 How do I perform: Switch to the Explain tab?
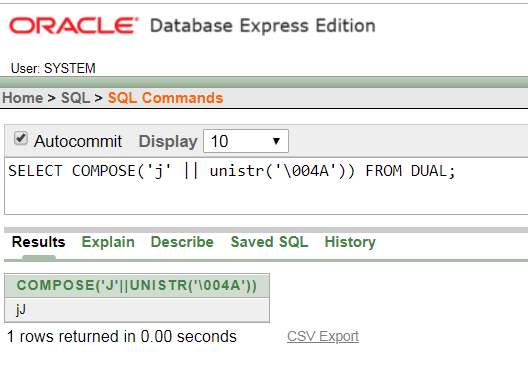click(x=108, y=242)
